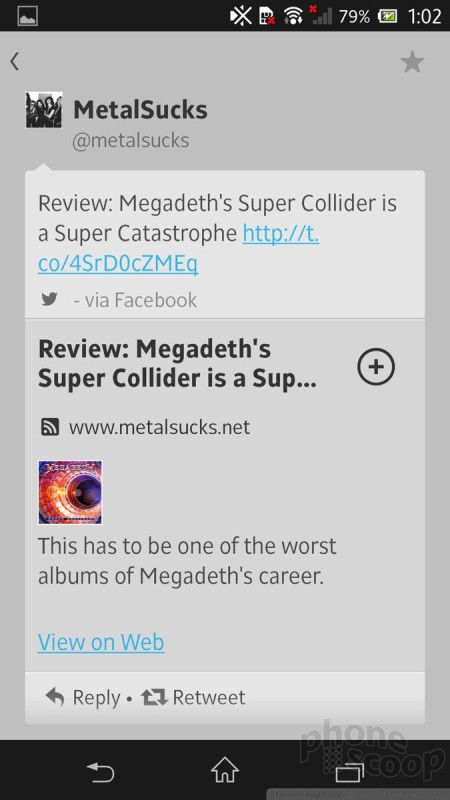Tap the via Facebook source label
The height and width of the screenshot is (800, 450).
click(135, 300)
